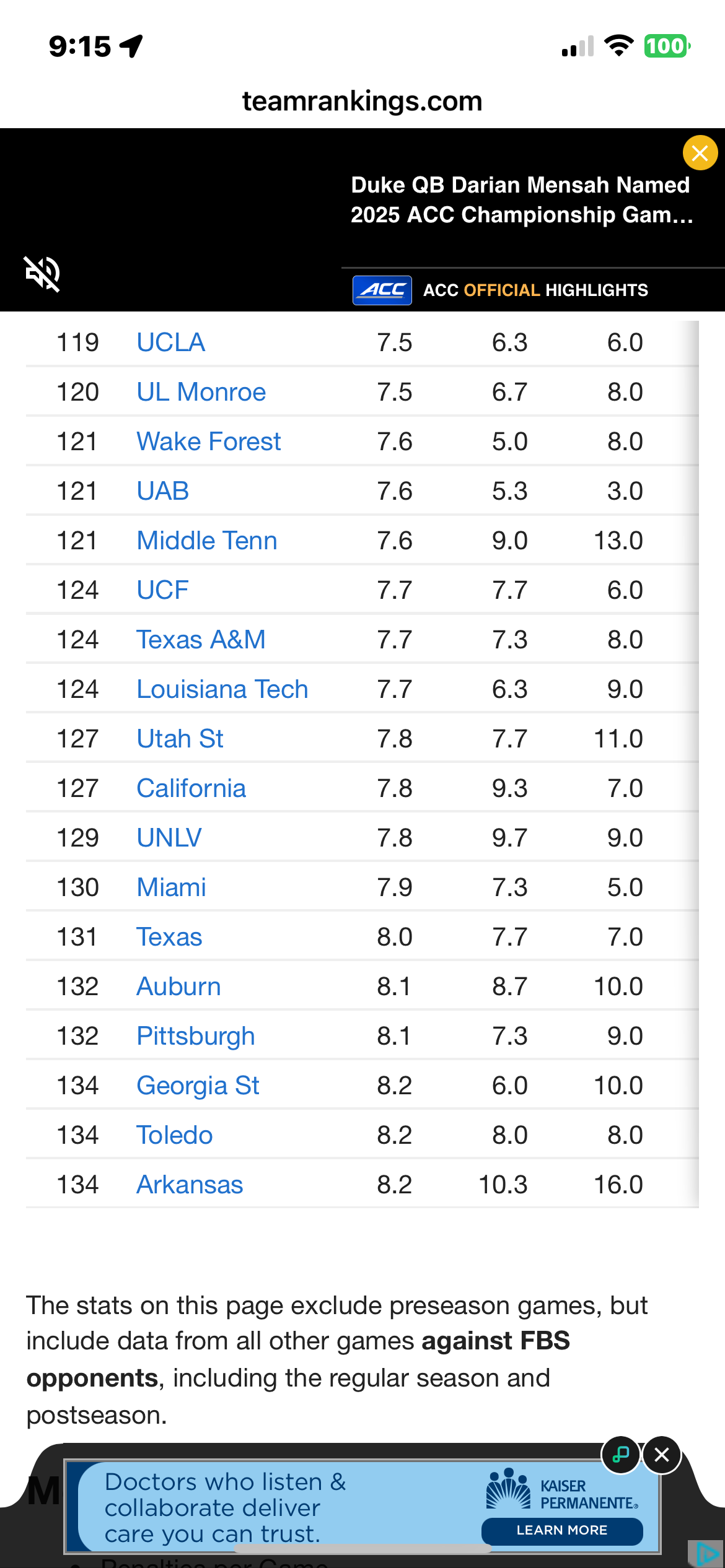Open the UCLA team link

click(170, 342)
